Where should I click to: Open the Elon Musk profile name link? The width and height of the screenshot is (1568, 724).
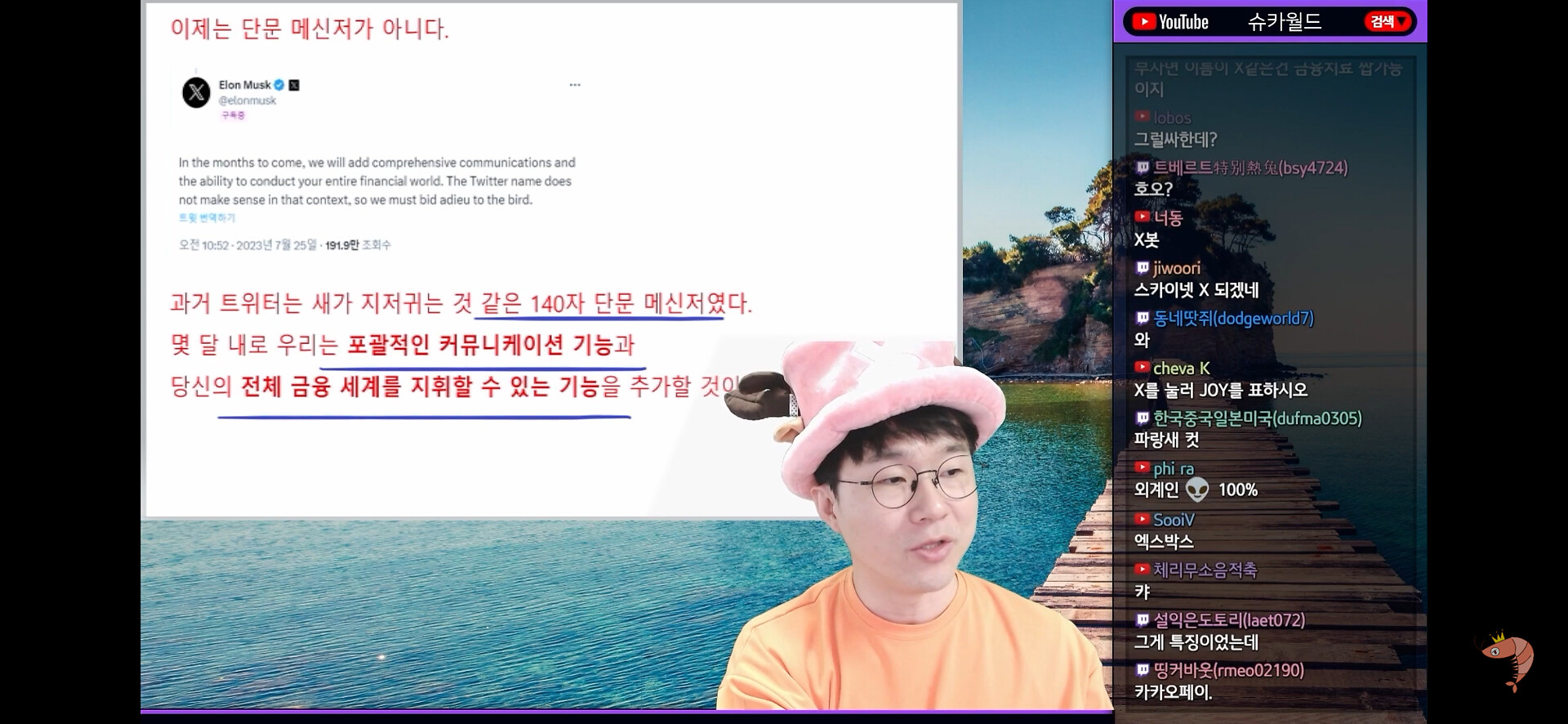tap(244, 85)
